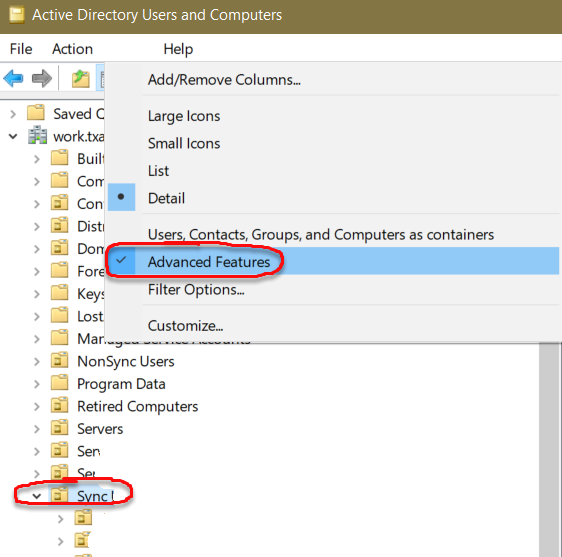Choose Large Icons view option
Viewport: 562px width, 557px height.
point(333,116)
